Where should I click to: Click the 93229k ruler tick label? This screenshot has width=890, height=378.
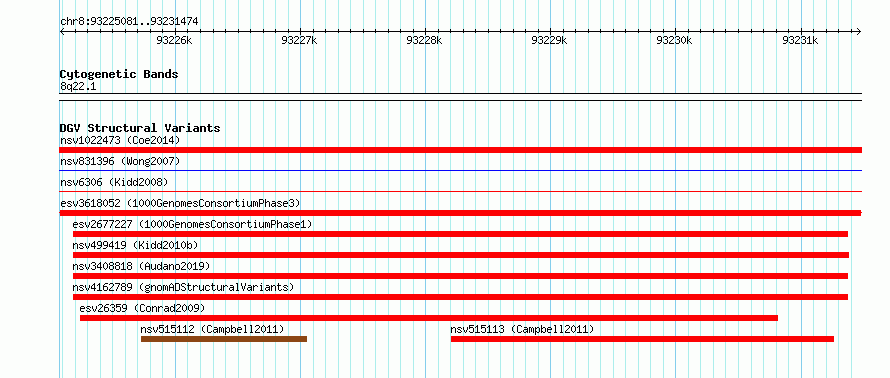point(549,41)
